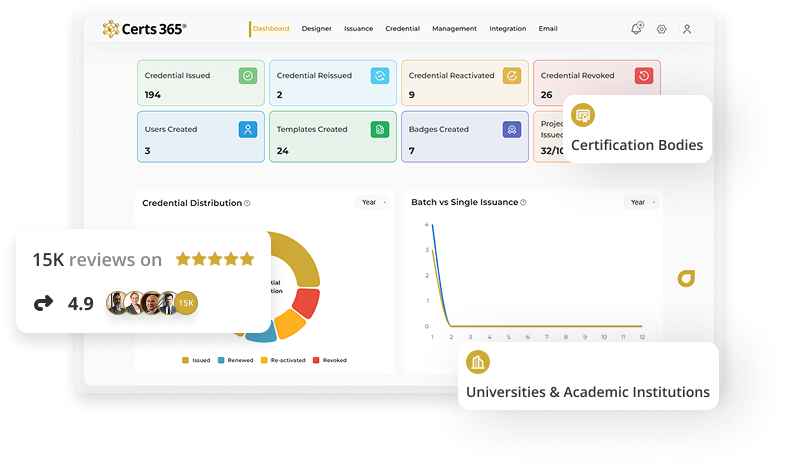Click the orange segment of the donut chart

[290, 324]
